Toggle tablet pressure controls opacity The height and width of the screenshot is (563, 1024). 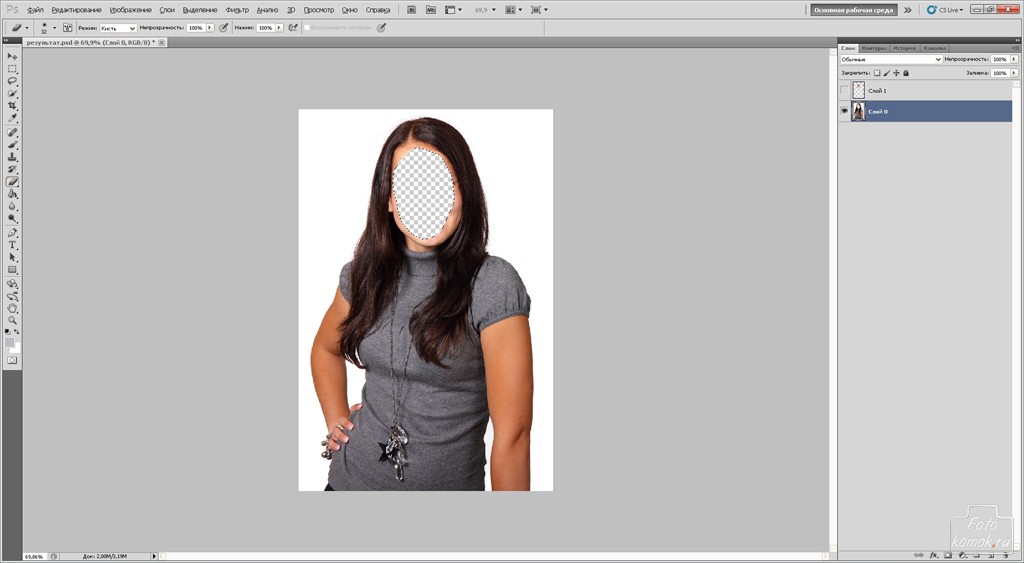(224, 28)
